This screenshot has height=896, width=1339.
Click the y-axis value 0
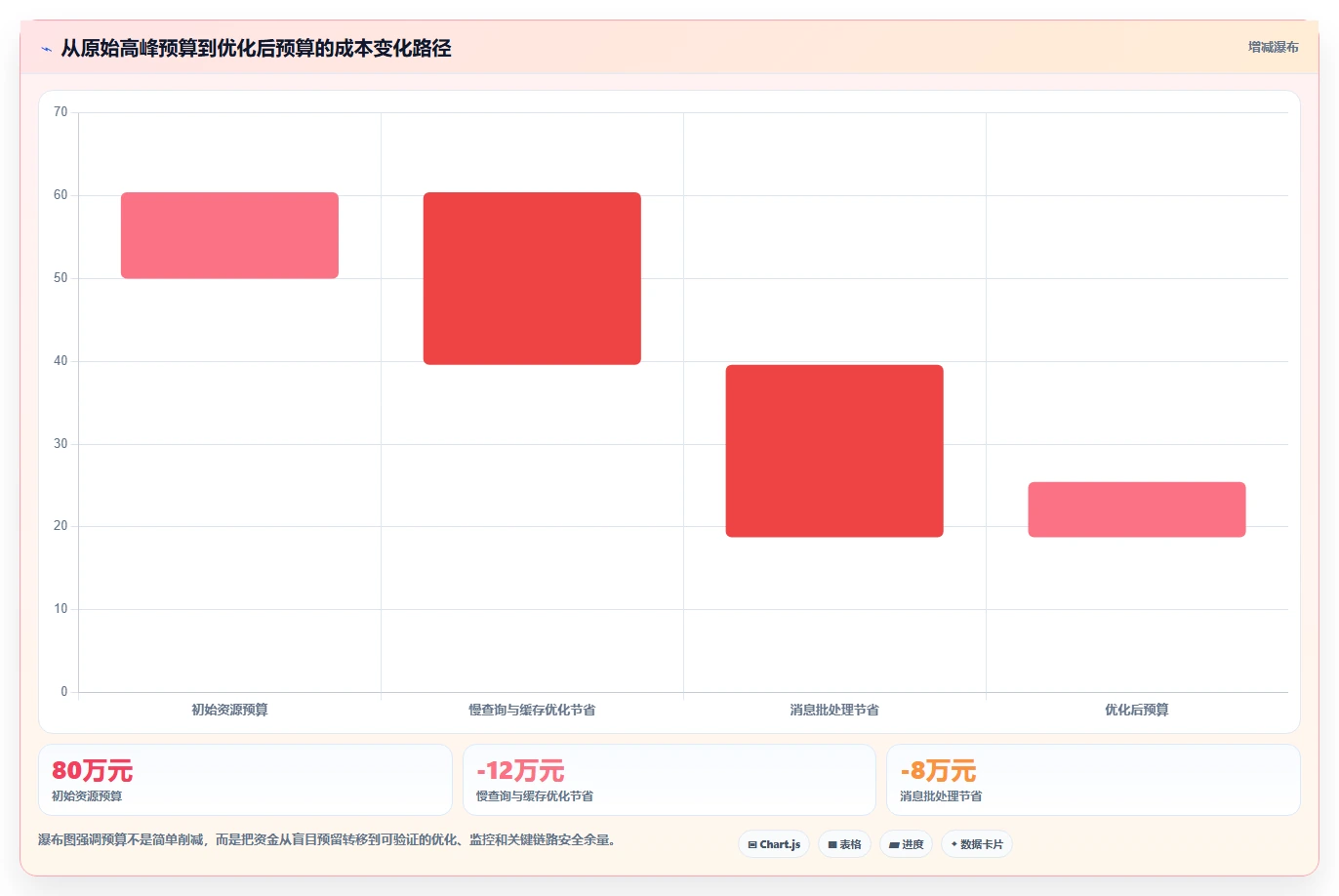(x=64, y=692)
